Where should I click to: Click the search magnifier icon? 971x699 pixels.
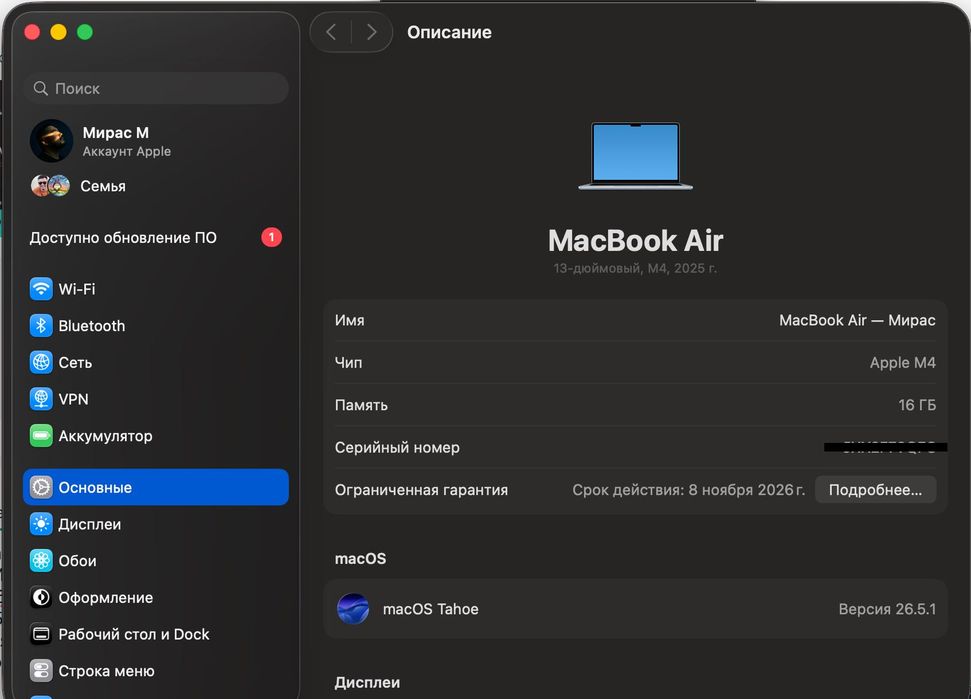[x=40, y=89]
